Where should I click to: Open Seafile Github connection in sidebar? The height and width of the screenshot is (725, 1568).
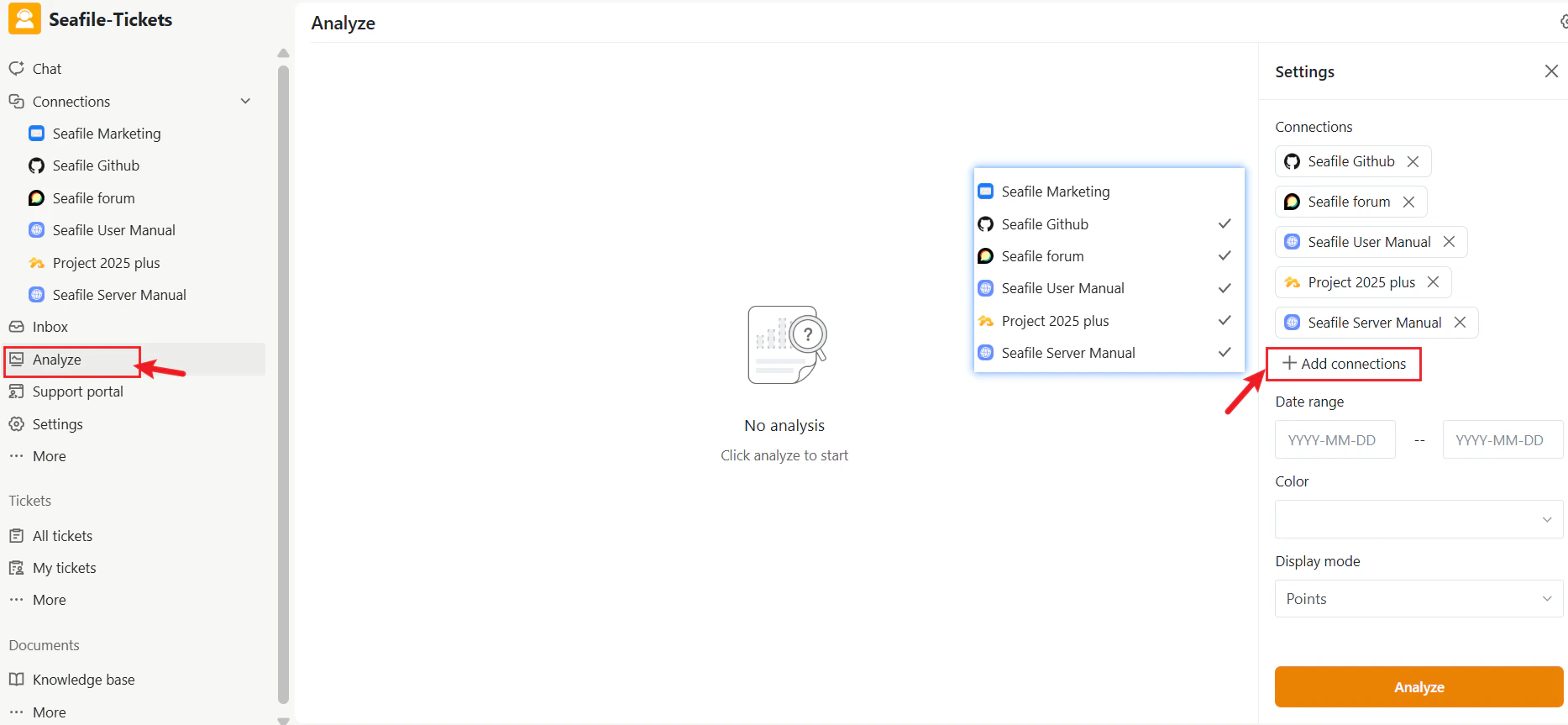point(96,165)
